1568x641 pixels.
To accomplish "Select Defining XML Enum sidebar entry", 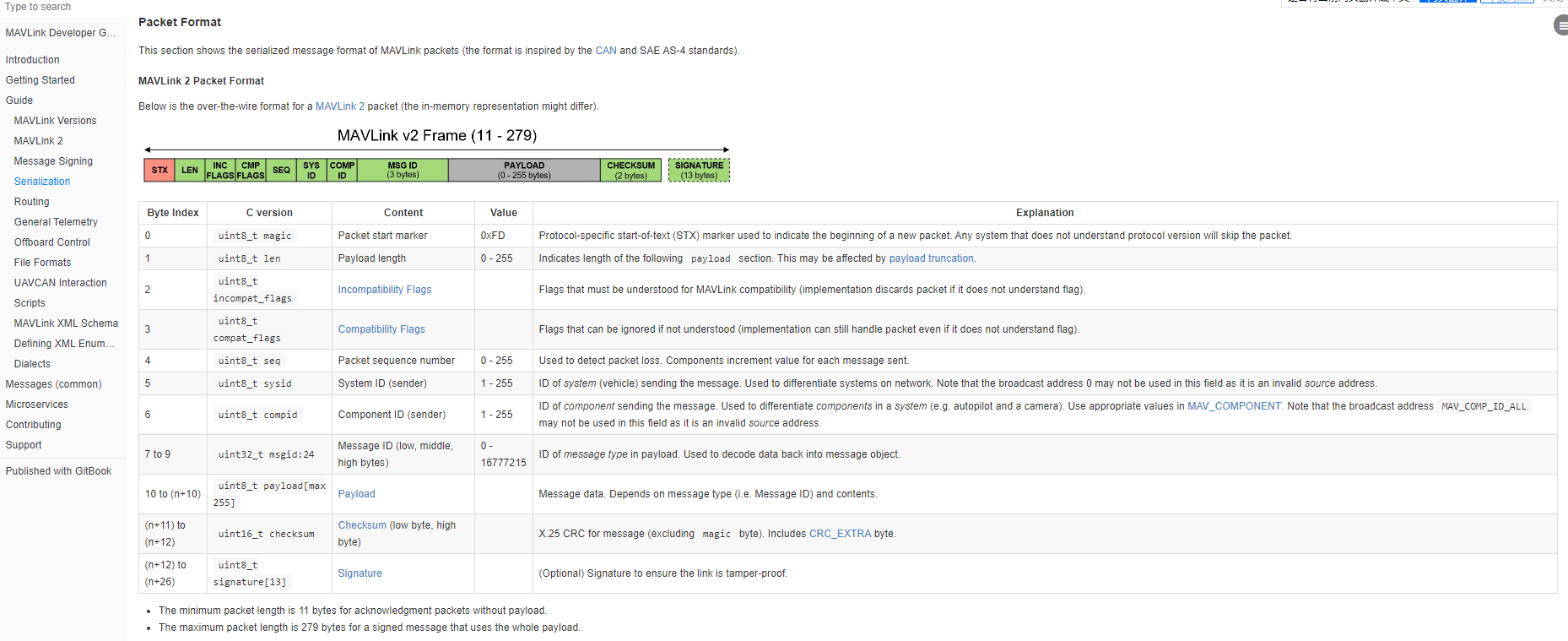I will pyautogui.click(x=64, y=344).
